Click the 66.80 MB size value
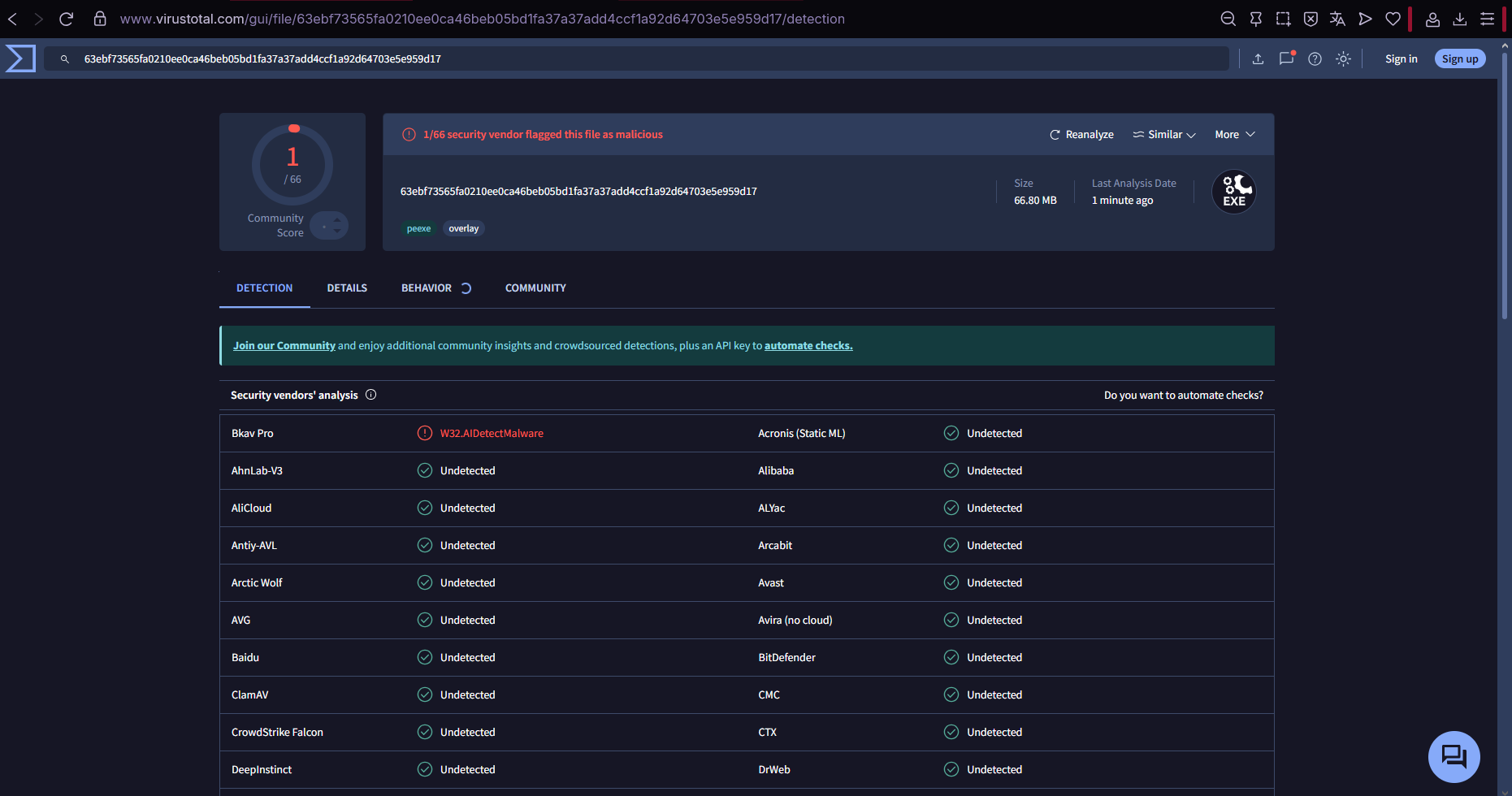The image size is (1512, 796). pyautogui.click(x=1035, y=201)
